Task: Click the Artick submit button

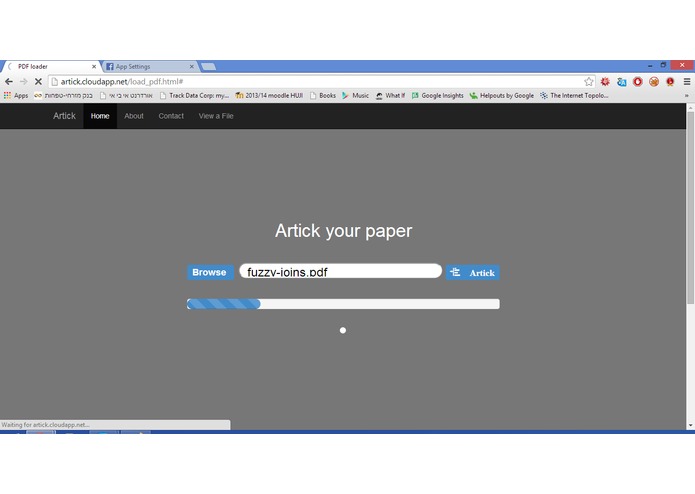Action: tap(472, 272)
